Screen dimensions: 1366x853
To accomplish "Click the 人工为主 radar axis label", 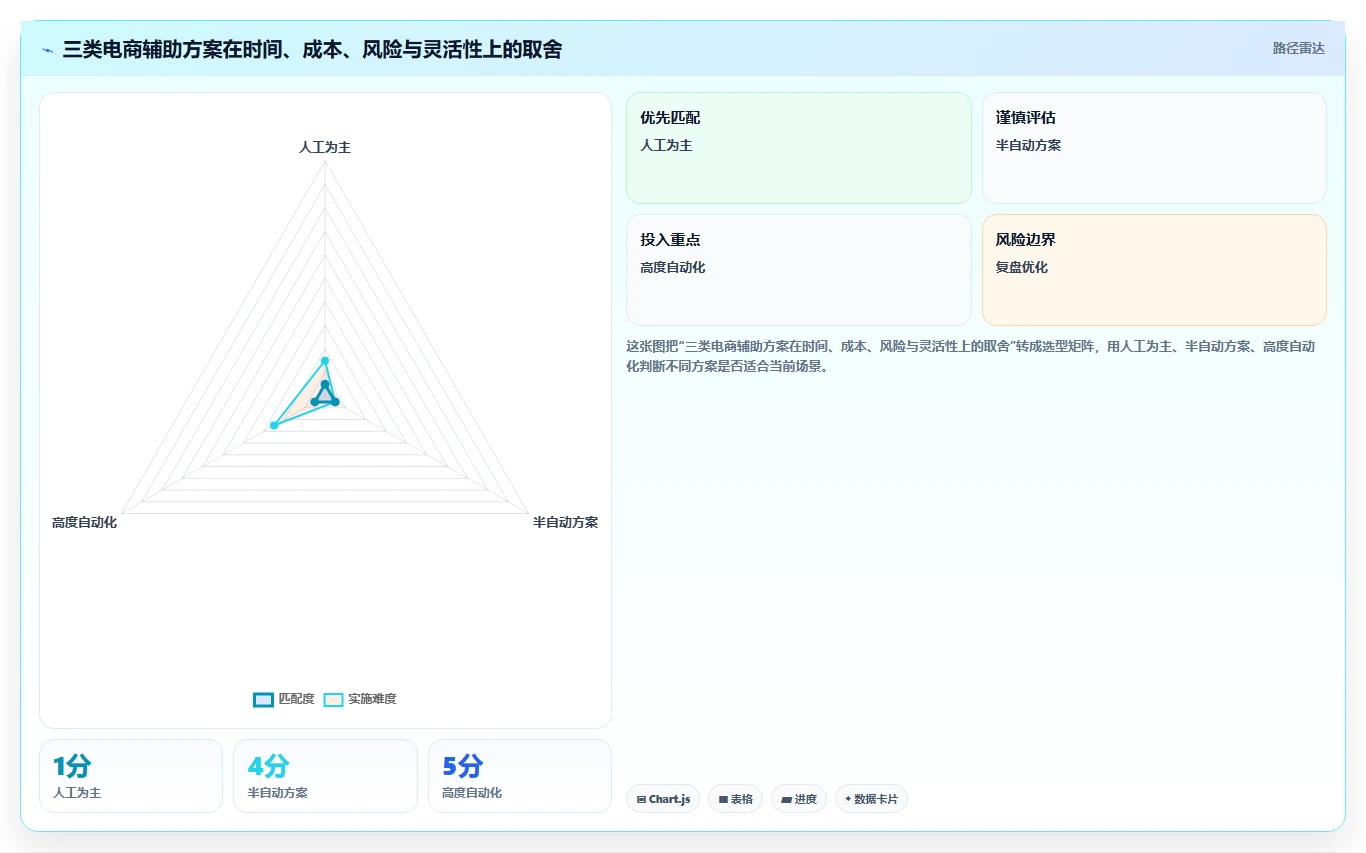I will tap(325, 147).
